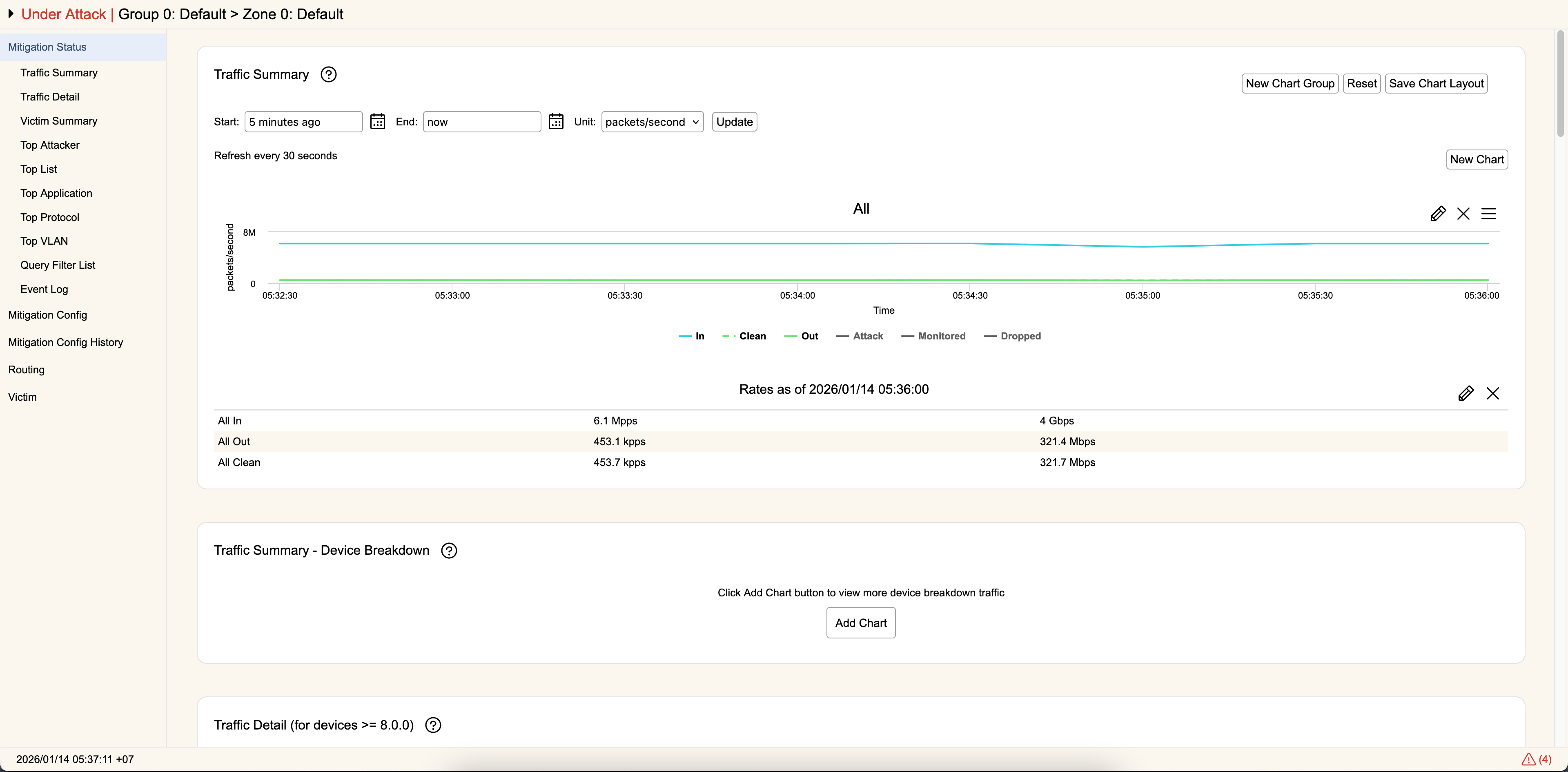Screen dimensions: 1568x772
Task: Open Top Attacker in sidebar
Action: [x=50, y=145]
